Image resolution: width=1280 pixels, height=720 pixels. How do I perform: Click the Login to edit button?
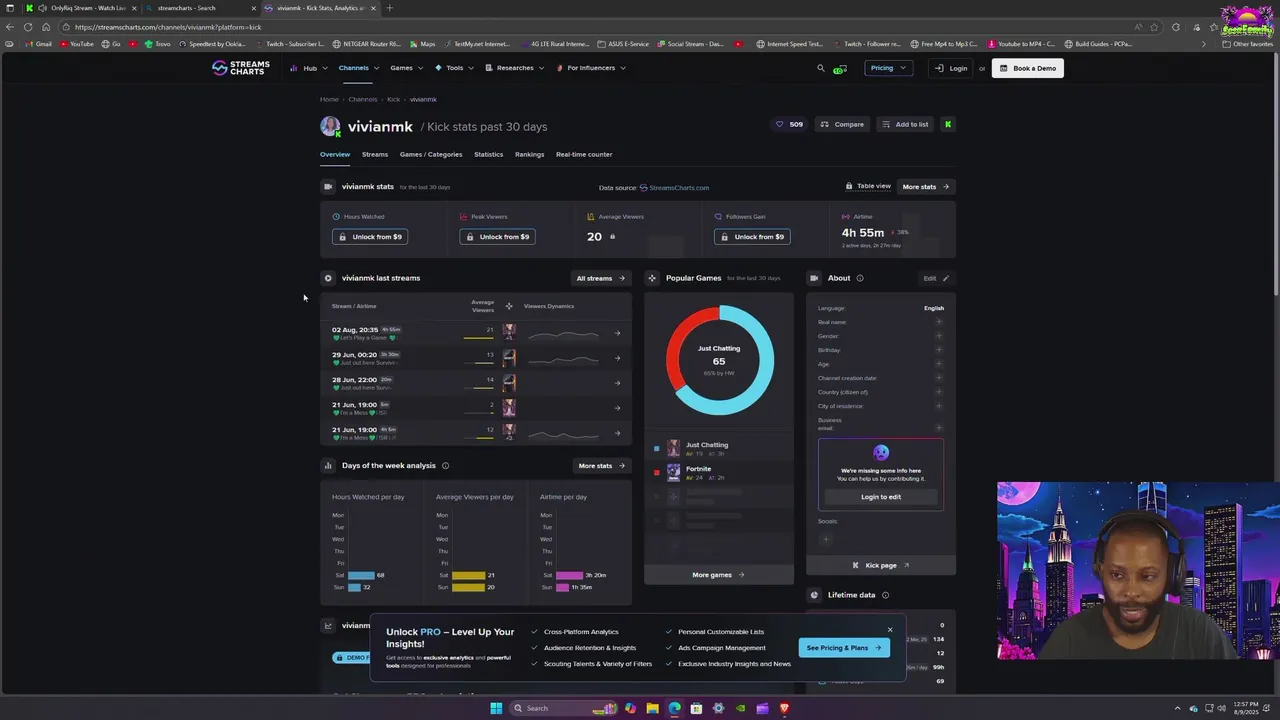pyautogui.click(x=881, y=497)
